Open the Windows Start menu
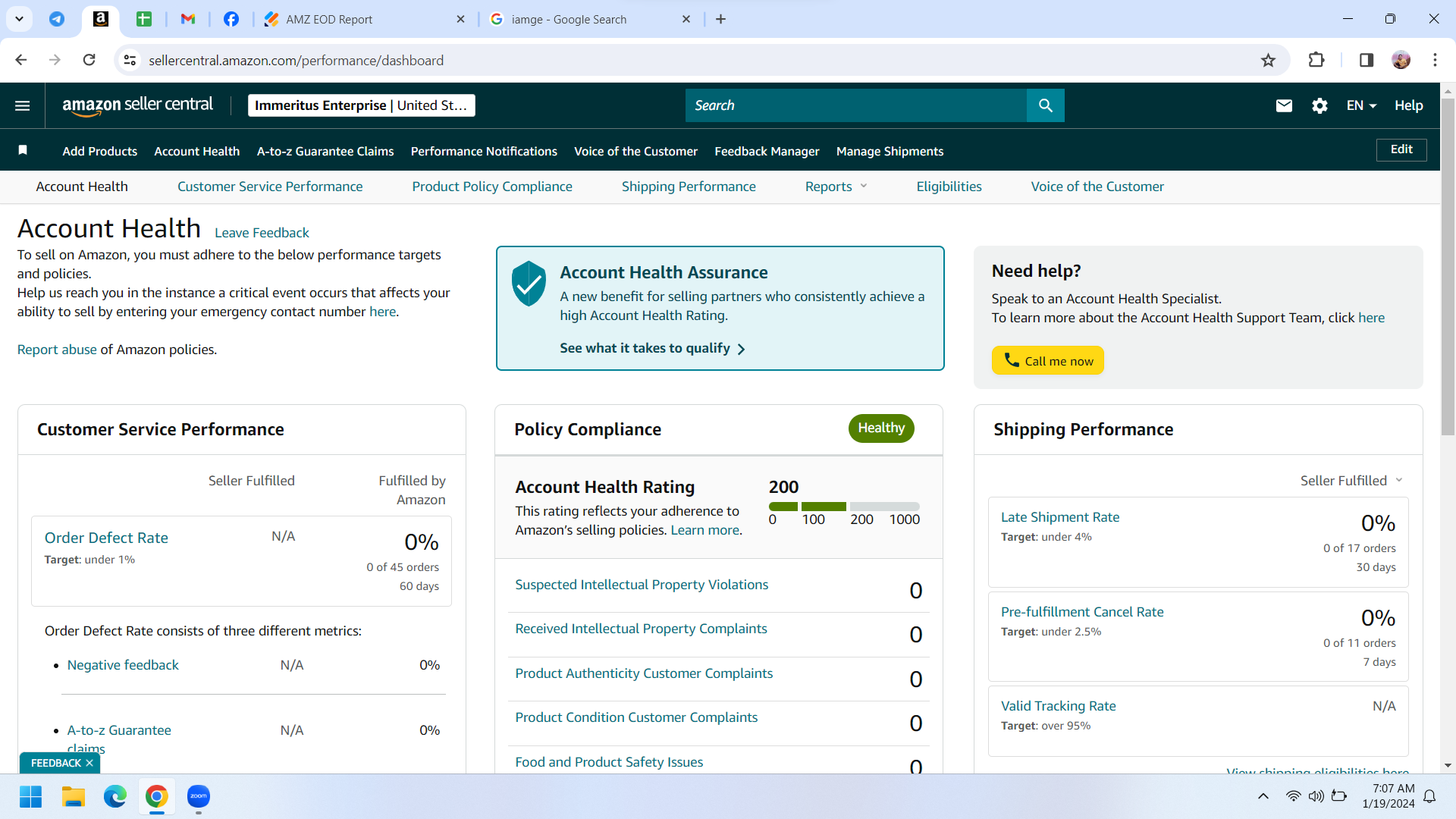This screenshot has width=1456, height=819. 30,796
